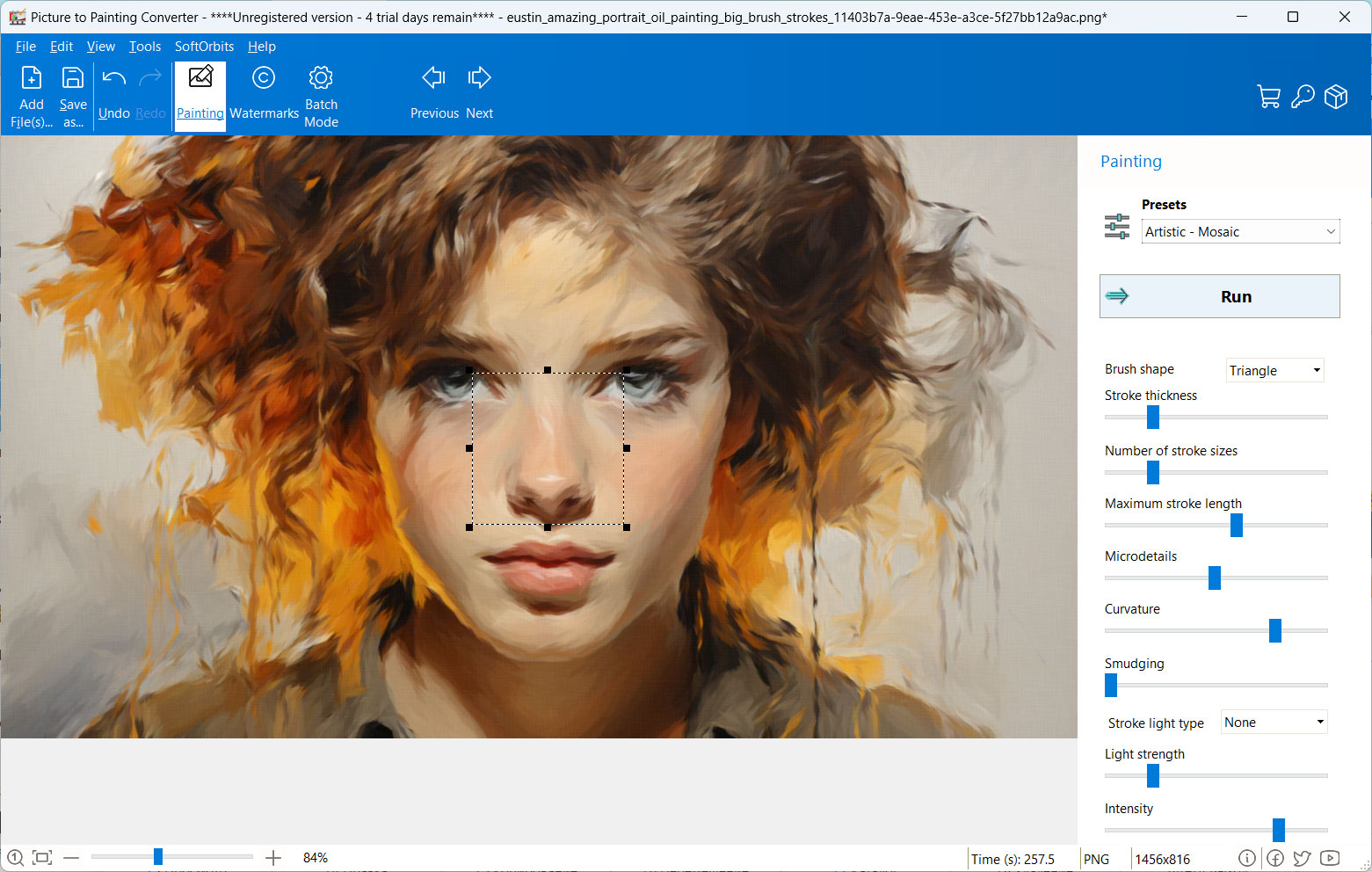Click the left-middle handle of selection box
The height and width of the screenshot is (872, 1372).
click(x=469, y=448)
